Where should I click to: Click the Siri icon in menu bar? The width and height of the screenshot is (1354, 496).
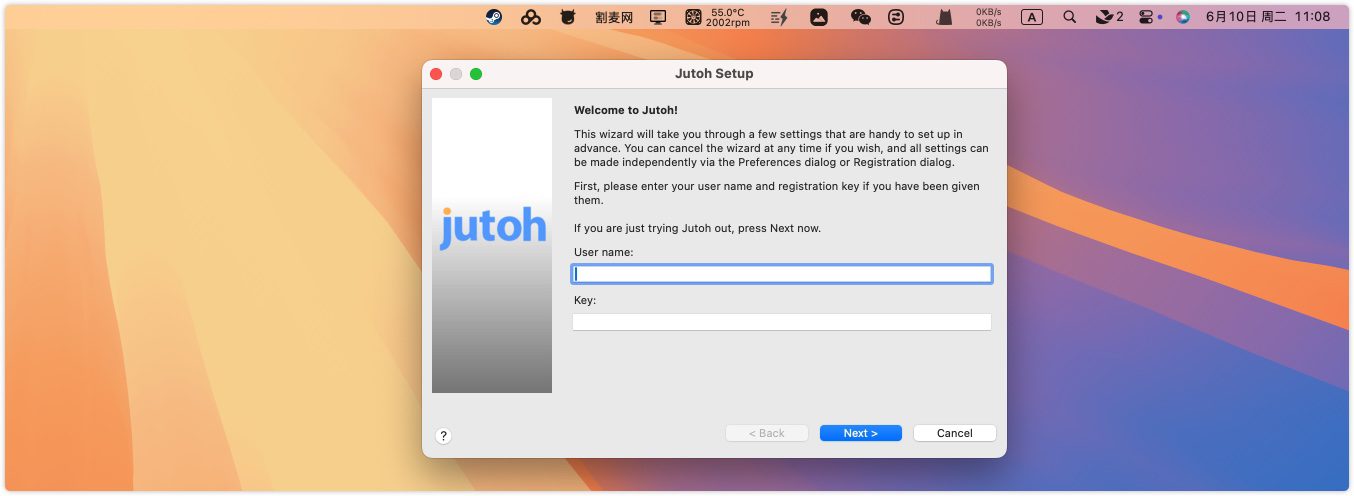pos(1183,17)
